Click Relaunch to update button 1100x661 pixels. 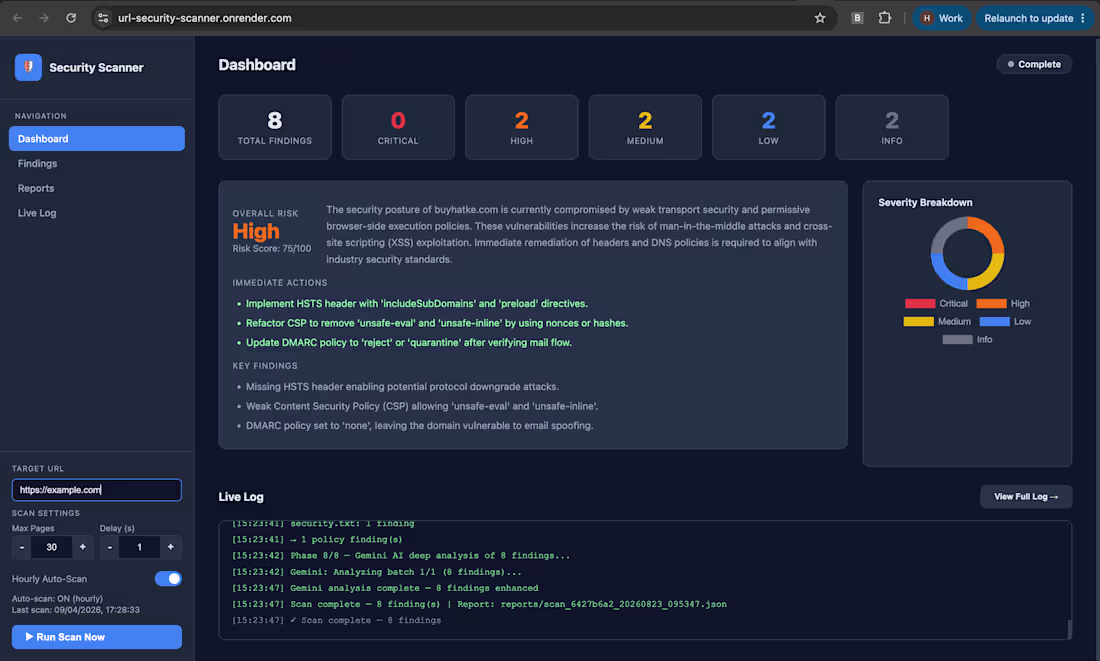(1028, 18)
